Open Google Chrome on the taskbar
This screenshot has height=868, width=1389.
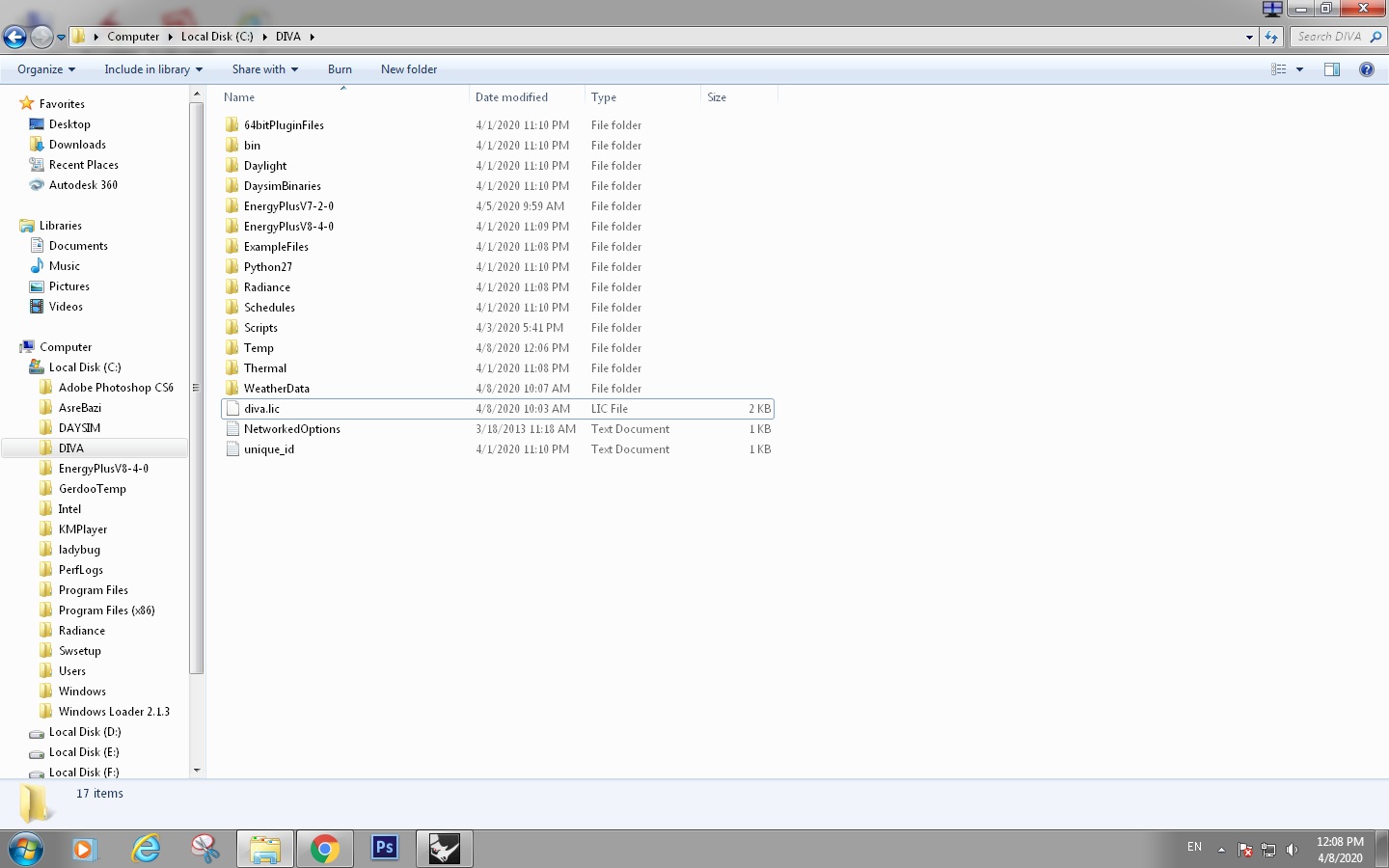click(325, 849)
